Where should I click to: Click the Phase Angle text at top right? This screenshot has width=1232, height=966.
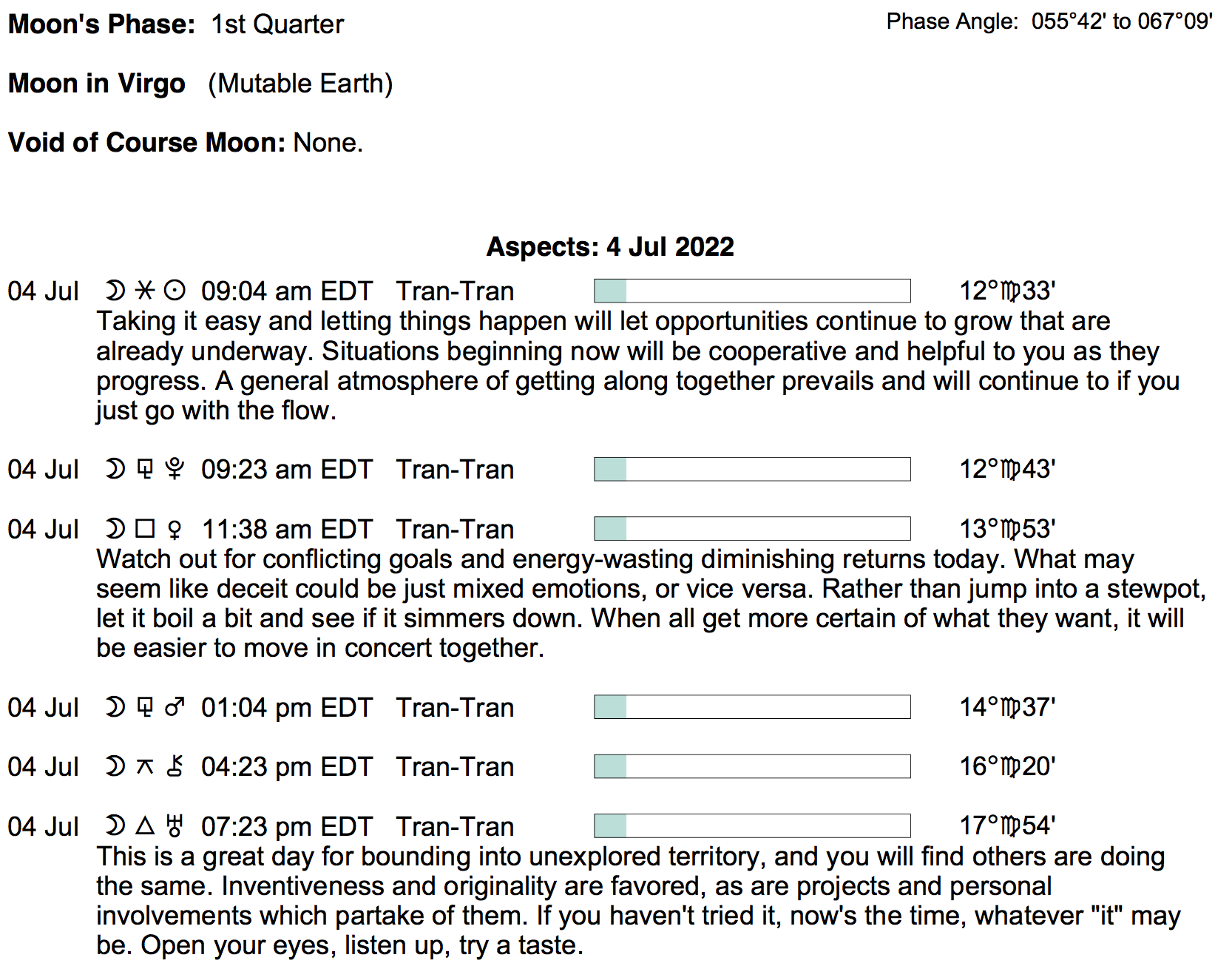(1049, 21)
